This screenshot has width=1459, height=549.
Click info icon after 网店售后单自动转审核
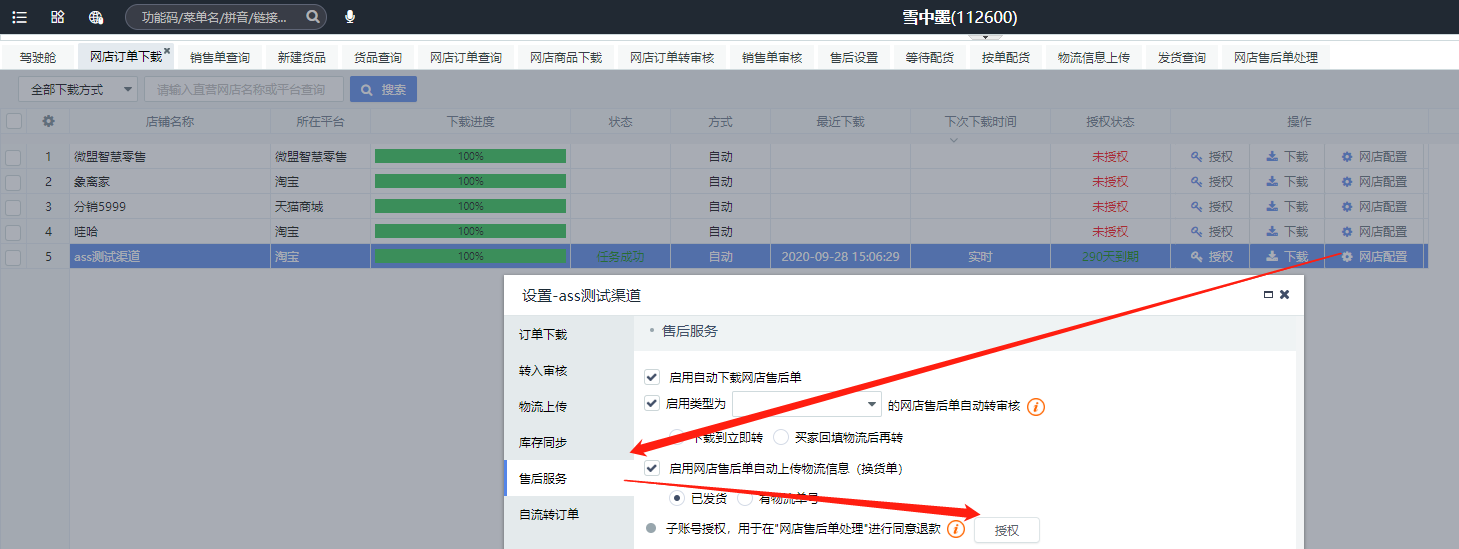coord(1036,406)
